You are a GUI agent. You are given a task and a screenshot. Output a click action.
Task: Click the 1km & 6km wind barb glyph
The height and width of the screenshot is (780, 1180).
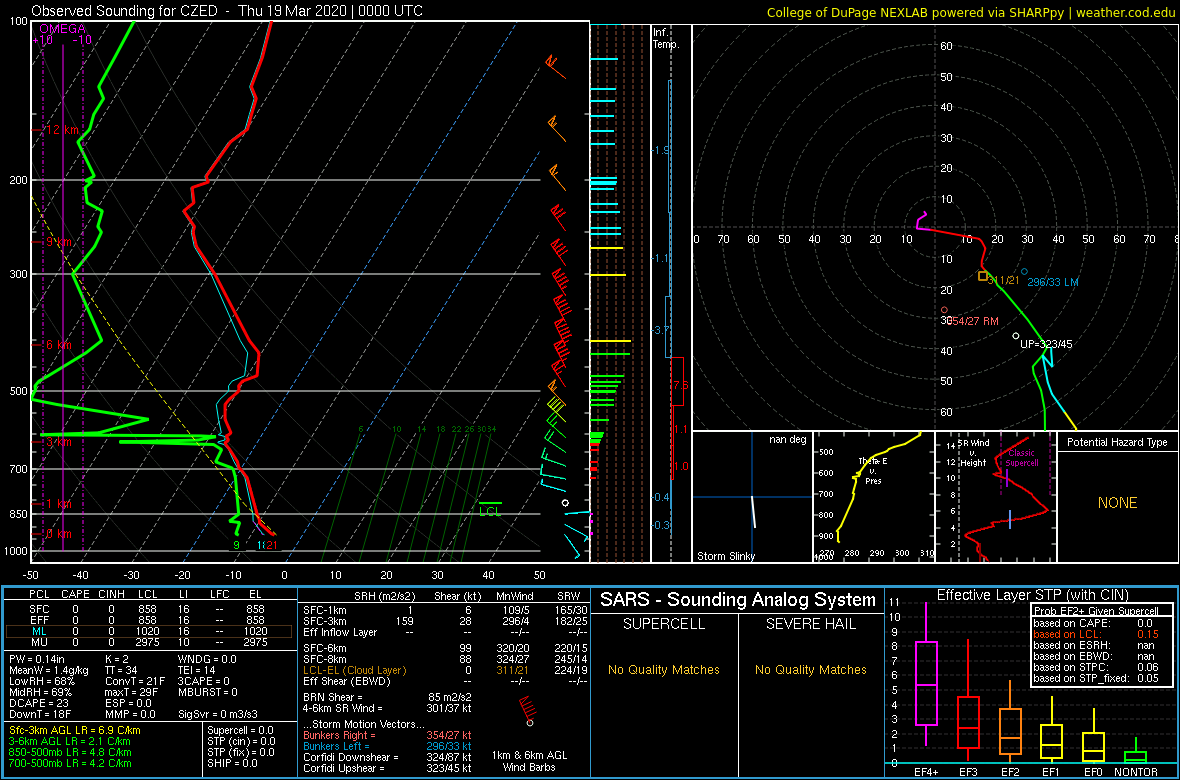point(526,709)
